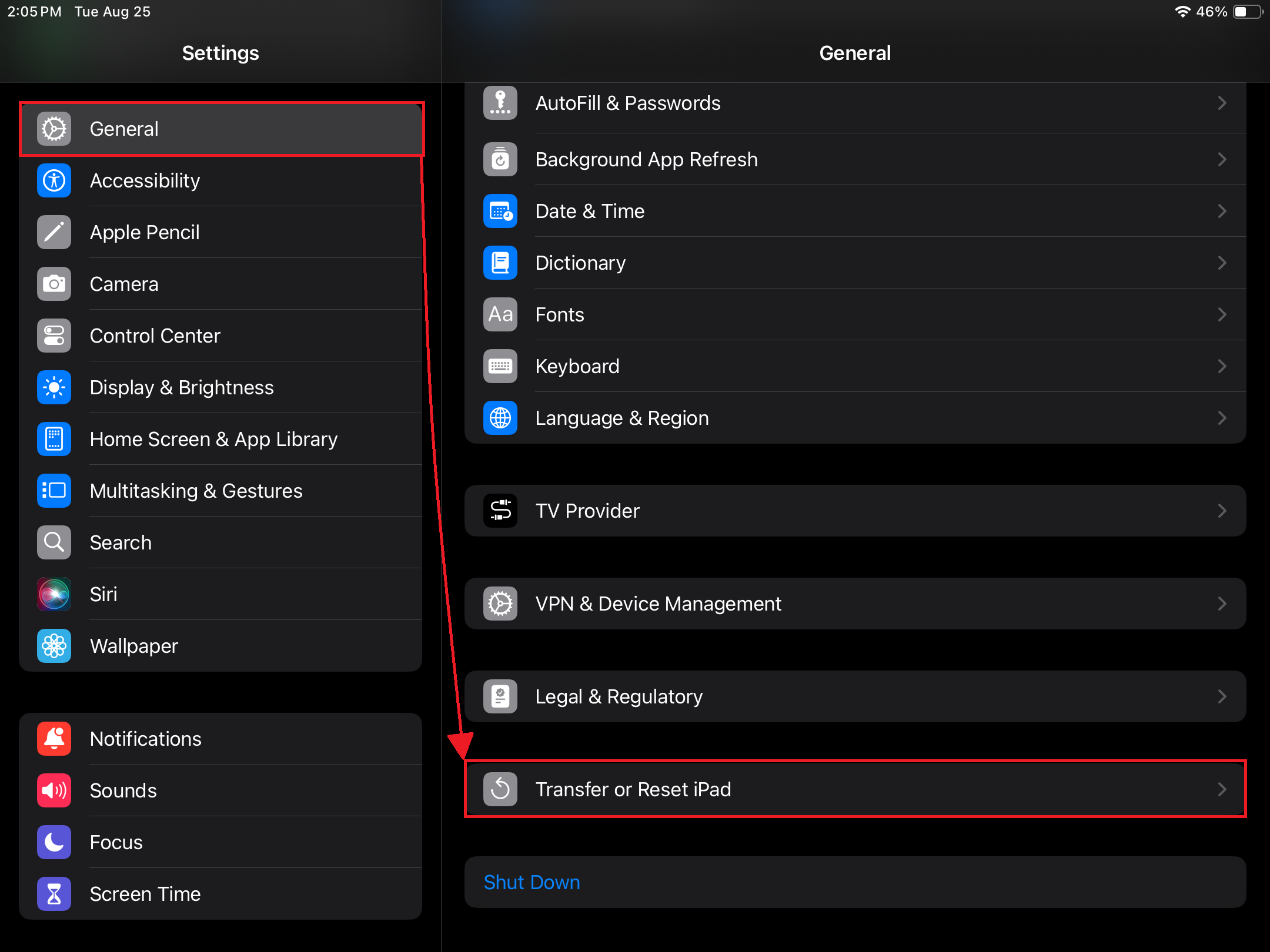Tap the Camera icon

coord(54,284)
